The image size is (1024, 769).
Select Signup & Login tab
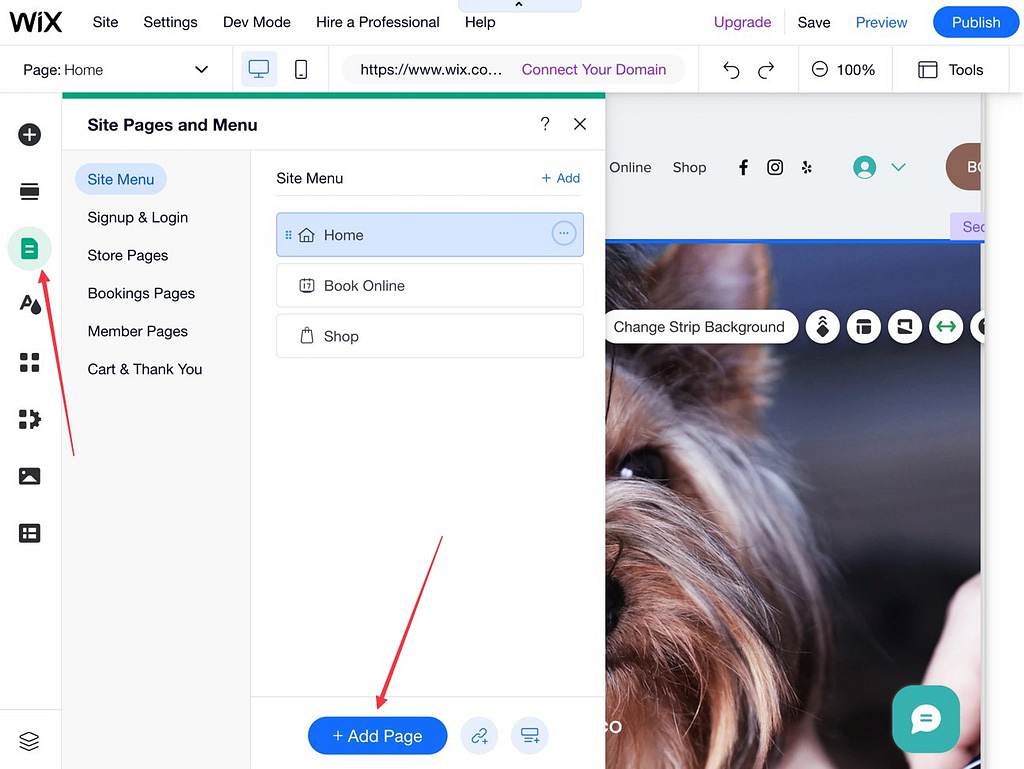pyautogui.click(x=138, y=217)
